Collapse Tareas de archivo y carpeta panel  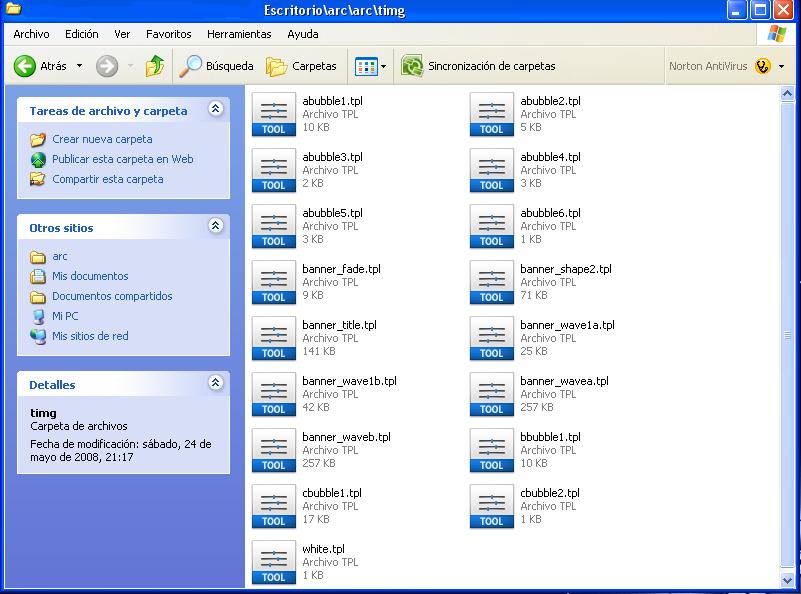pyautogui.click(x=215, y=110)
